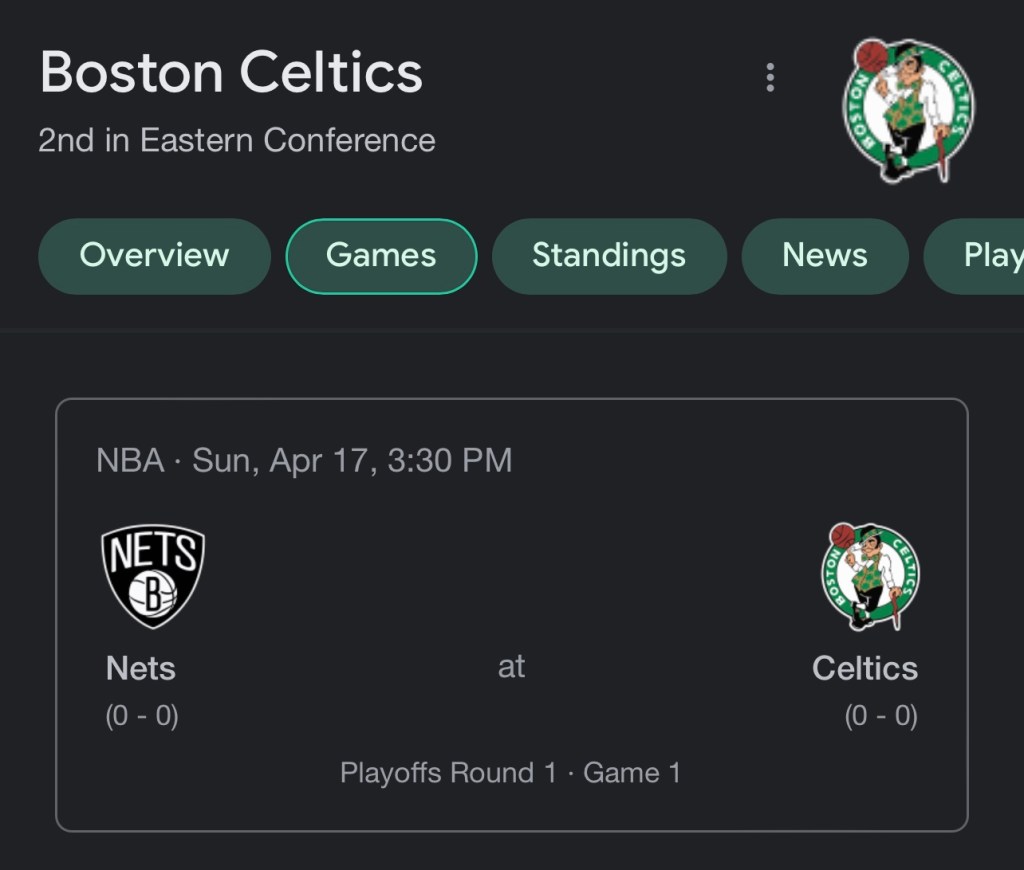This screenshot has width=1024, height=870.
Task: Select the 'Playoffs Round 1' label
Action: 448,773
